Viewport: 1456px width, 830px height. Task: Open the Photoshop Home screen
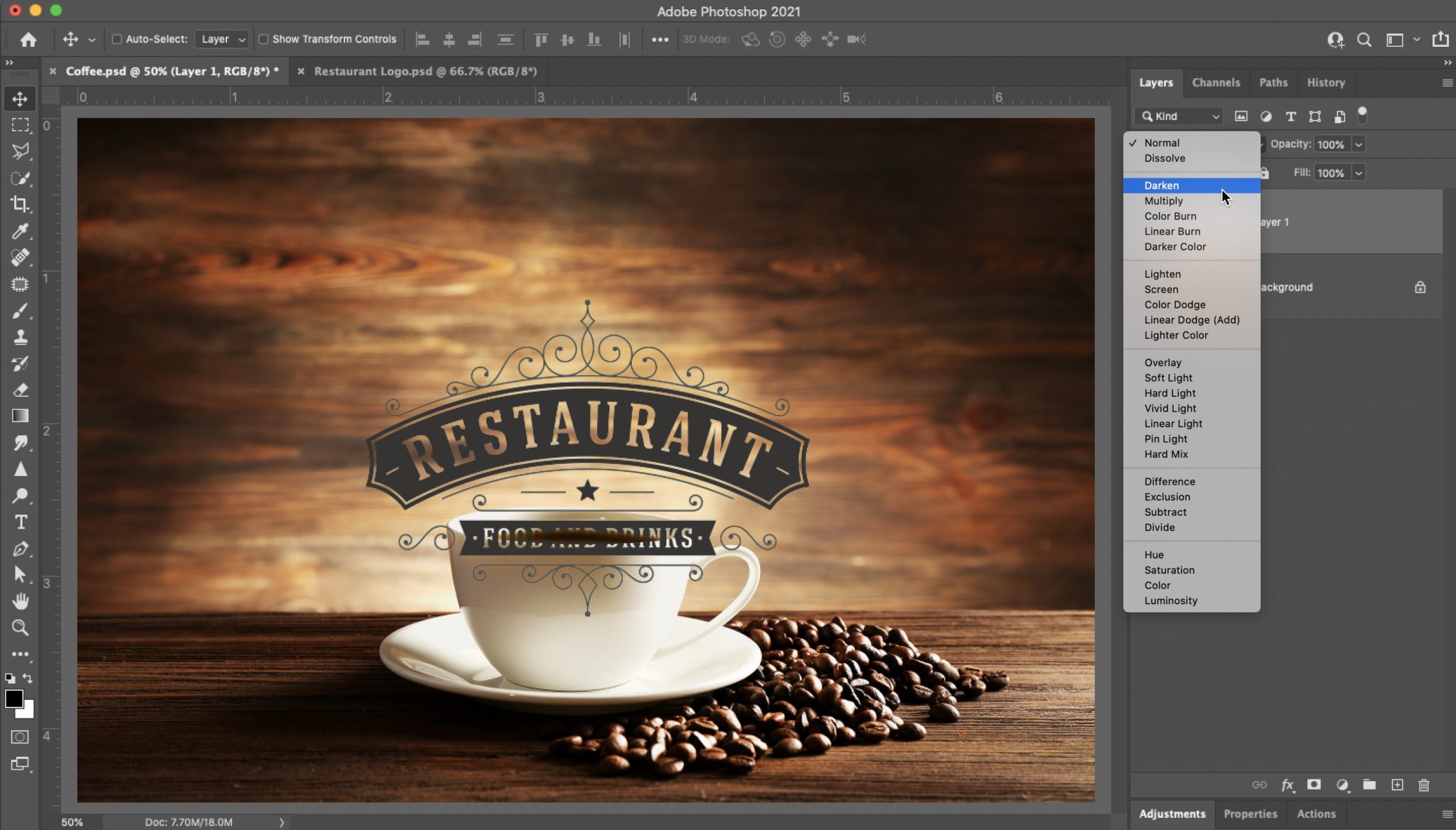[28, 39]
